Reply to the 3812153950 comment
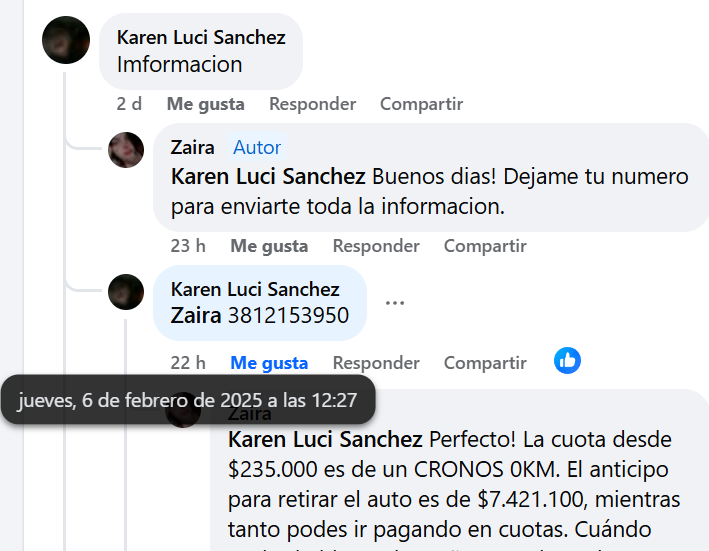This screenshot has width=709, height=551. 376,363
